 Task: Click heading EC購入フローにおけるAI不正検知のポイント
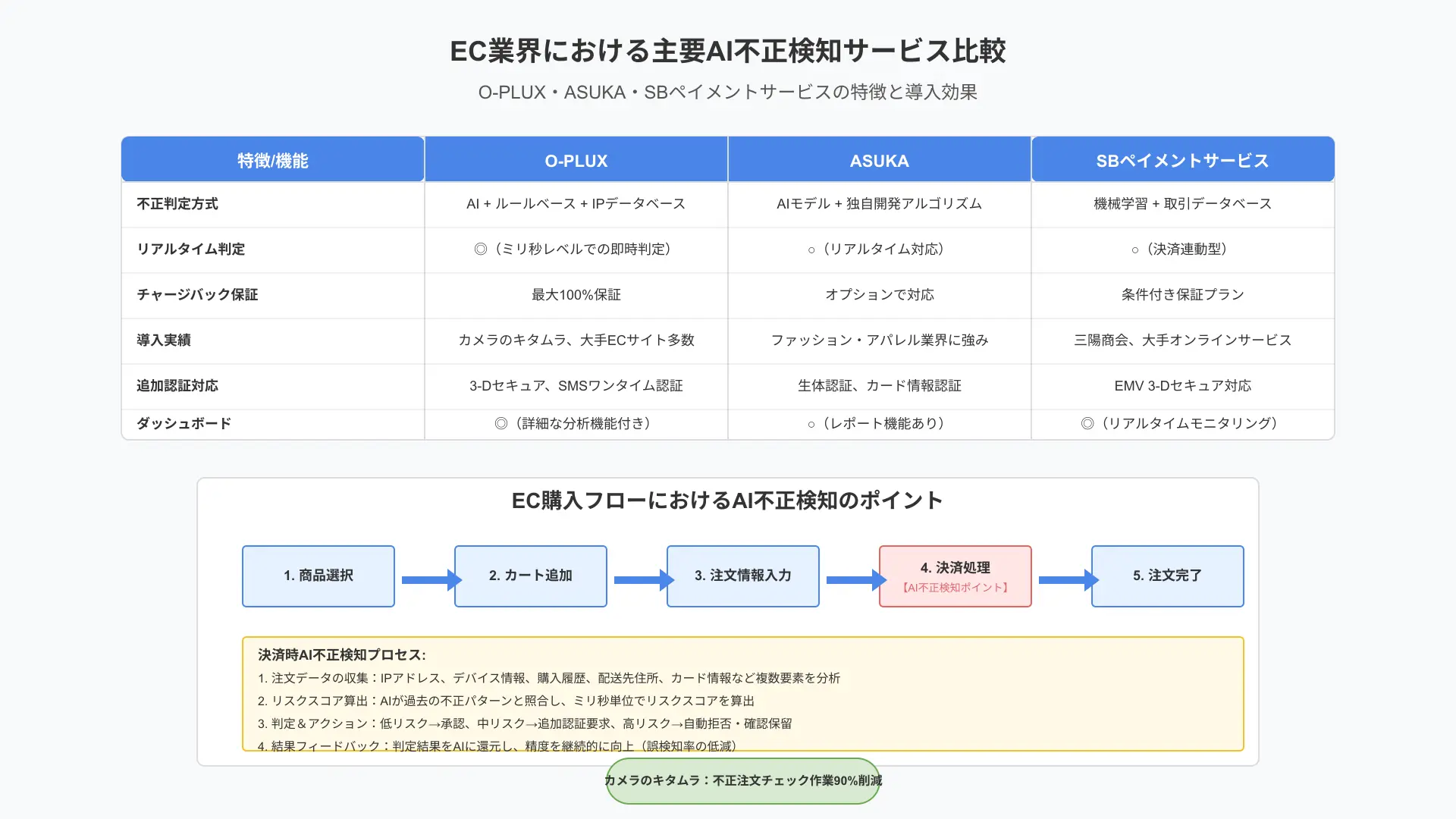point(728,500)
